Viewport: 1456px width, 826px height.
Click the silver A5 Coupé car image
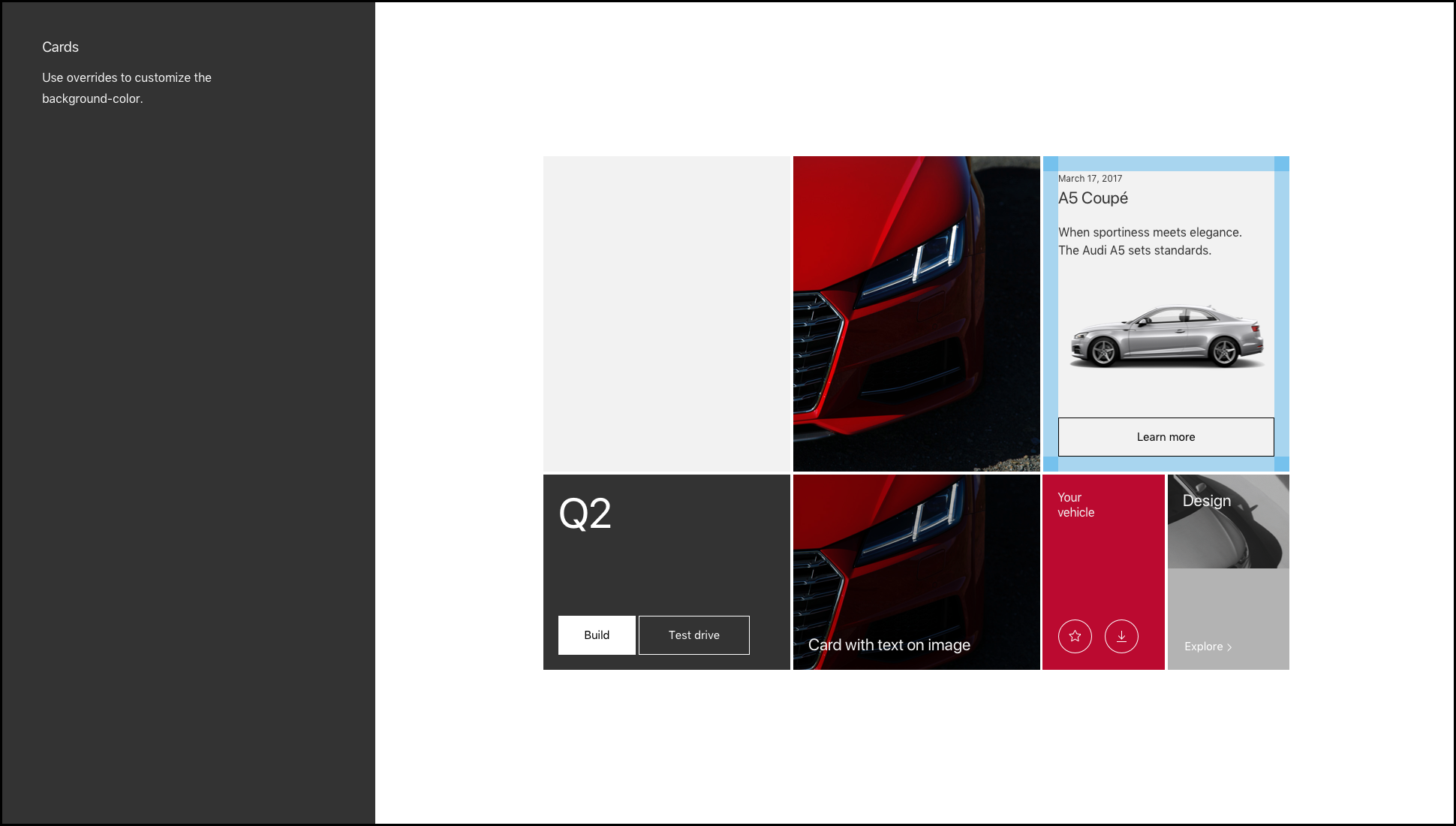coord(1166,336)
